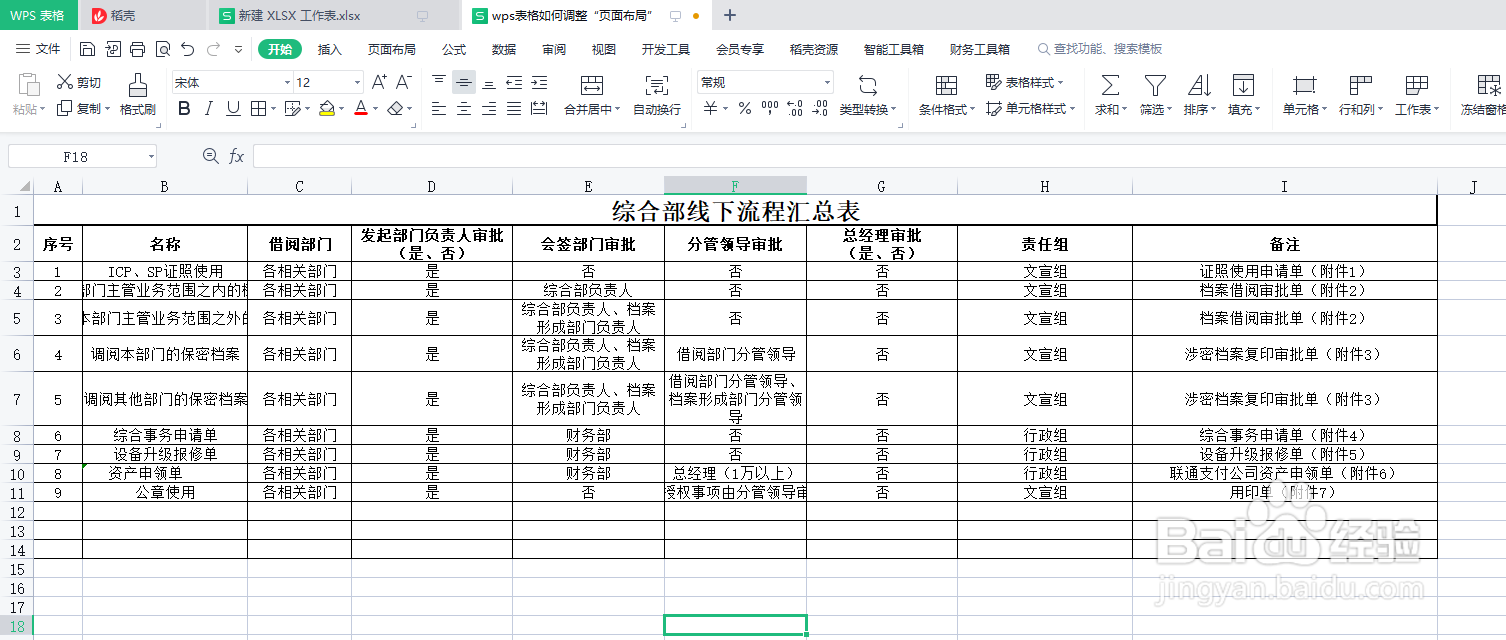Viewport: 1506px width, 640px height.
Task: Open Type Conversion (类型转换) dropdown
Action: point(868,96)
